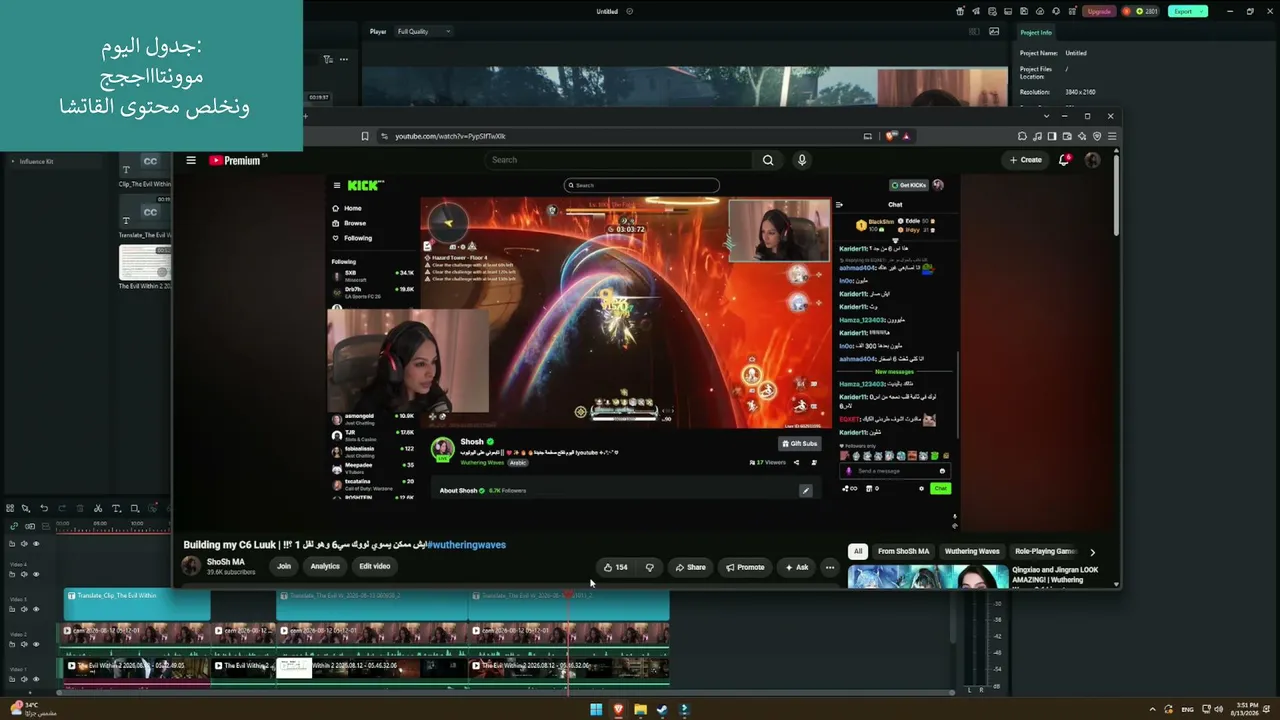Click the YouTube search magnifier button
Viewport: 1280px width, 720px height.
(768, 160)
